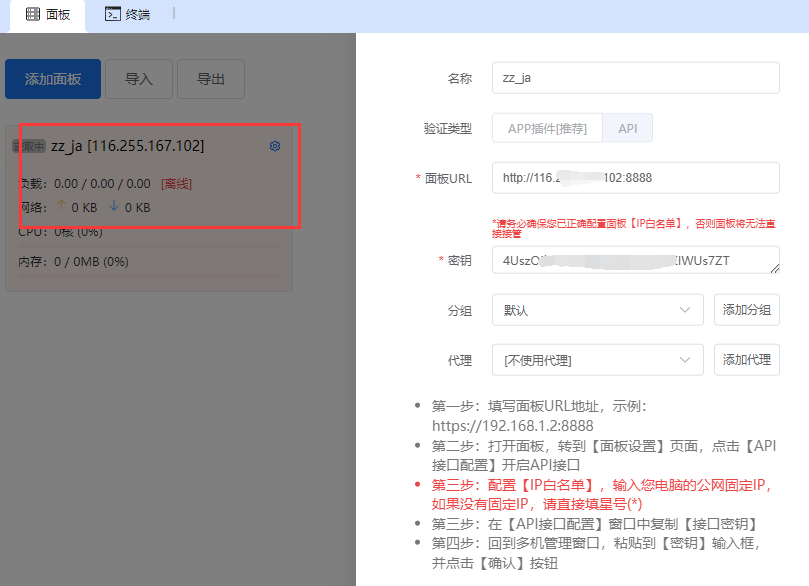Select APP插件[推荐] verification type
The height and width of the screenshot is (586, 809).
pos(547,128)
